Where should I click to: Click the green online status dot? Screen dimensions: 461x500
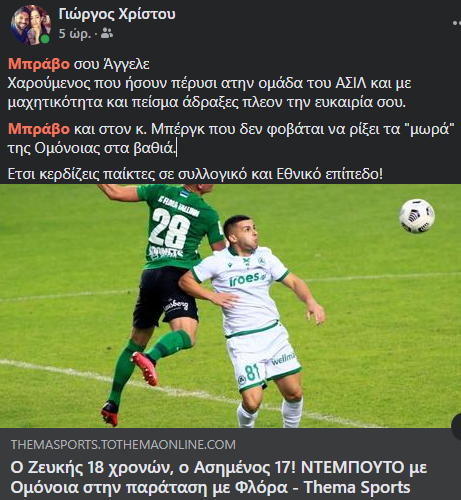pos(45,39)
